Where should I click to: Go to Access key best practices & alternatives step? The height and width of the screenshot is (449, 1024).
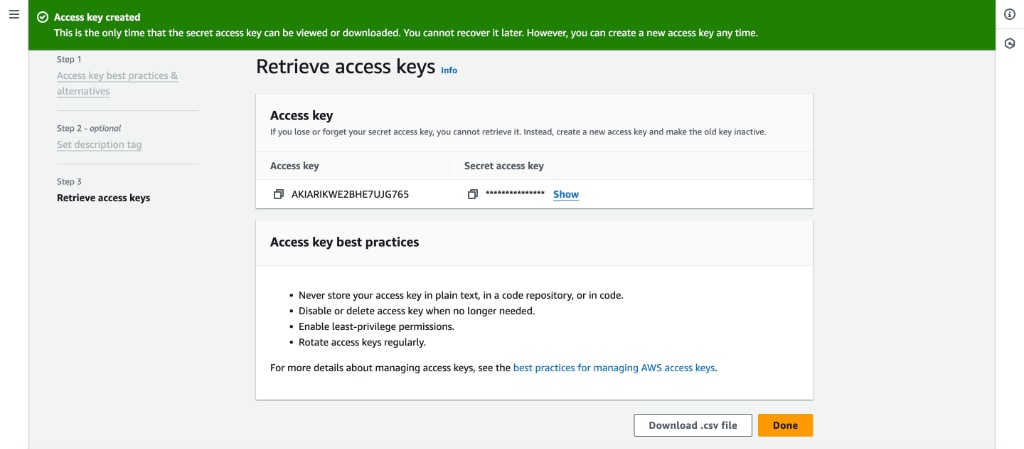tap(118, 84)
